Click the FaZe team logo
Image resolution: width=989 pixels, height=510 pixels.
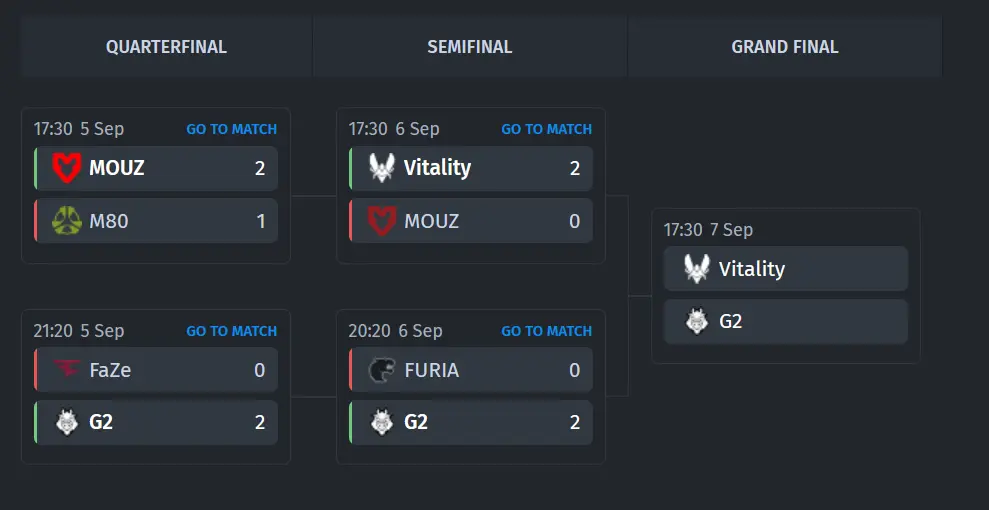coord(67,370)
